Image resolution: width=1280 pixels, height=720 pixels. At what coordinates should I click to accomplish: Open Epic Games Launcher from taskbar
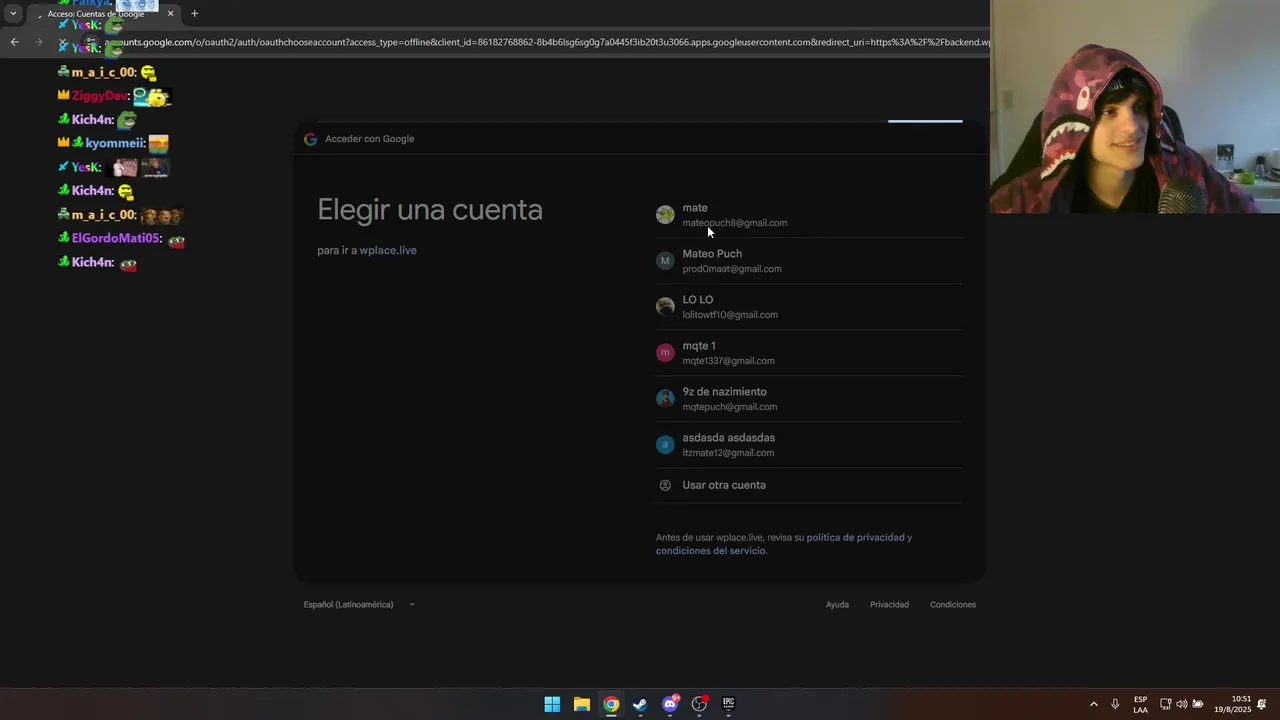click(728, 704)
